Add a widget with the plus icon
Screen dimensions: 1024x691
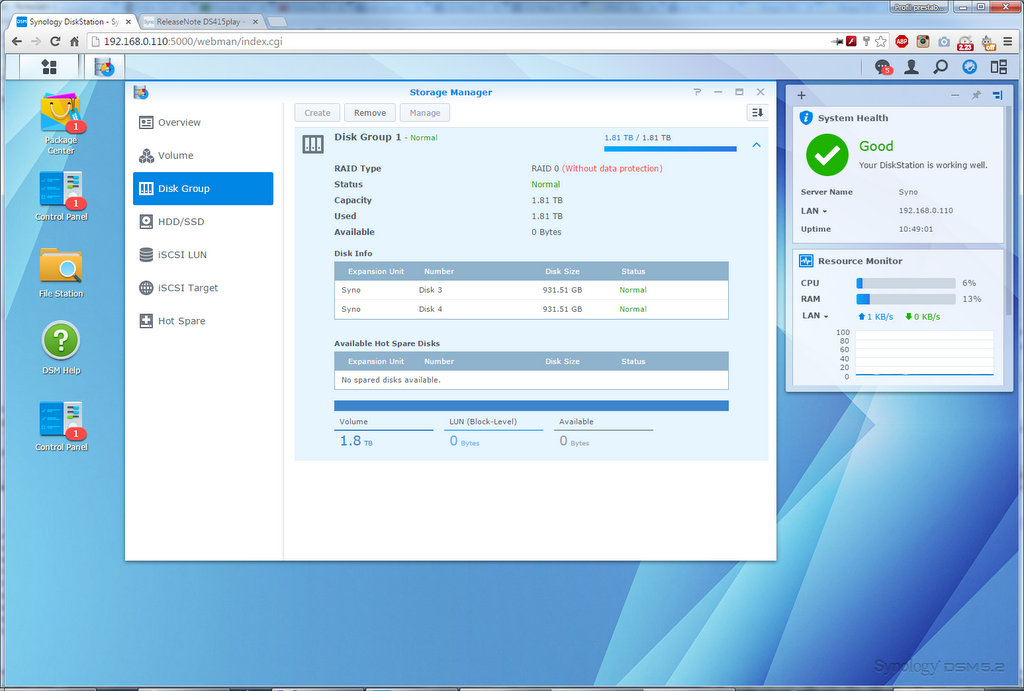pos(801,95)
